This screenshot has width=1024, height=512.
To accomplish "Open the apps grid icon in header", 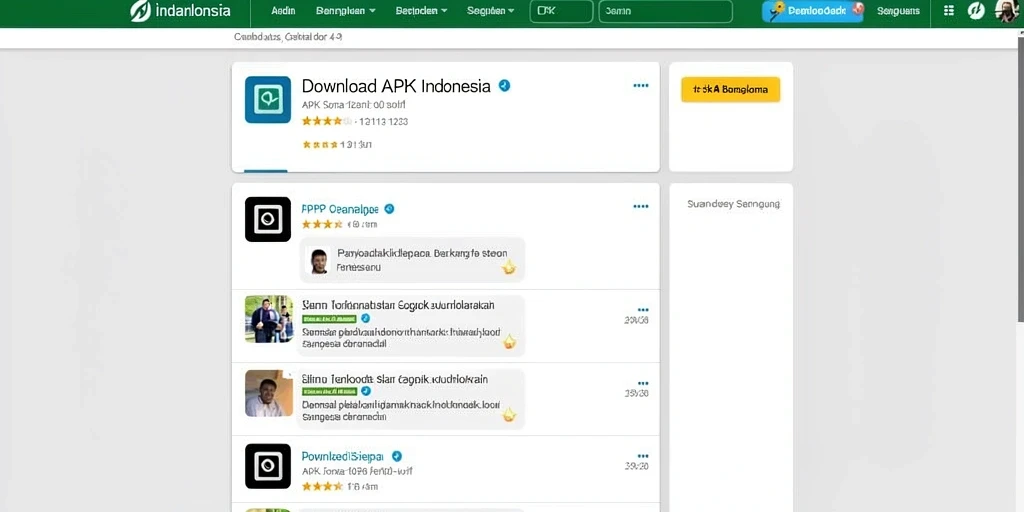I will click(949, 10).
